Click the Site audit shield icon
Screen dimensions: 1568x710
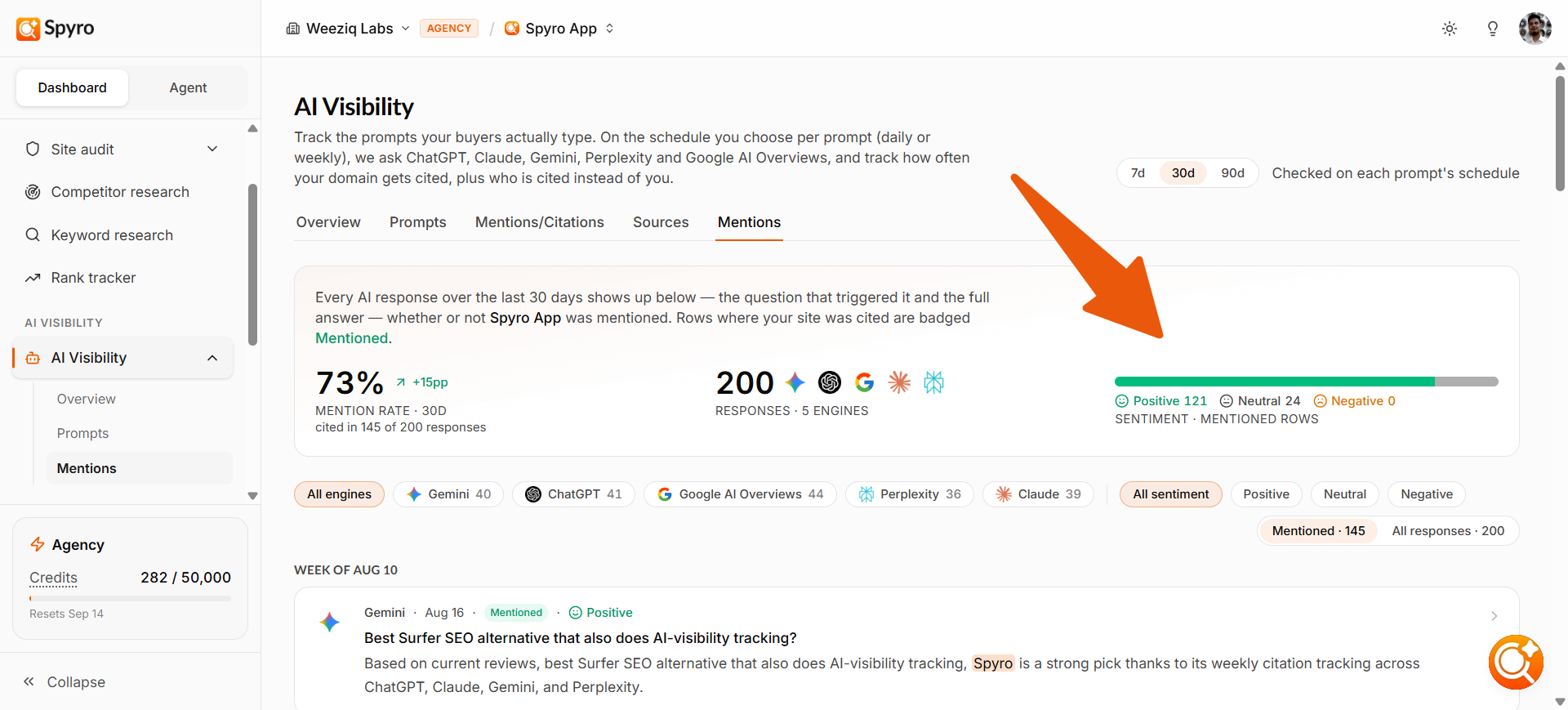pos(33,149)
